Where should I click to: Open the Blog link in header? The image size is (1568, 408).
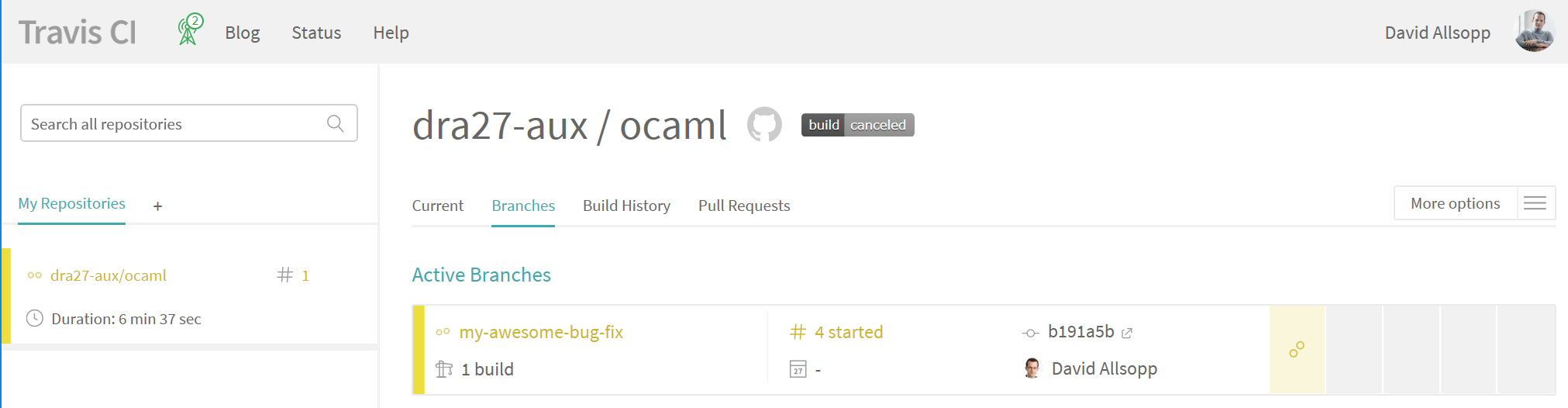click(243, 33)
